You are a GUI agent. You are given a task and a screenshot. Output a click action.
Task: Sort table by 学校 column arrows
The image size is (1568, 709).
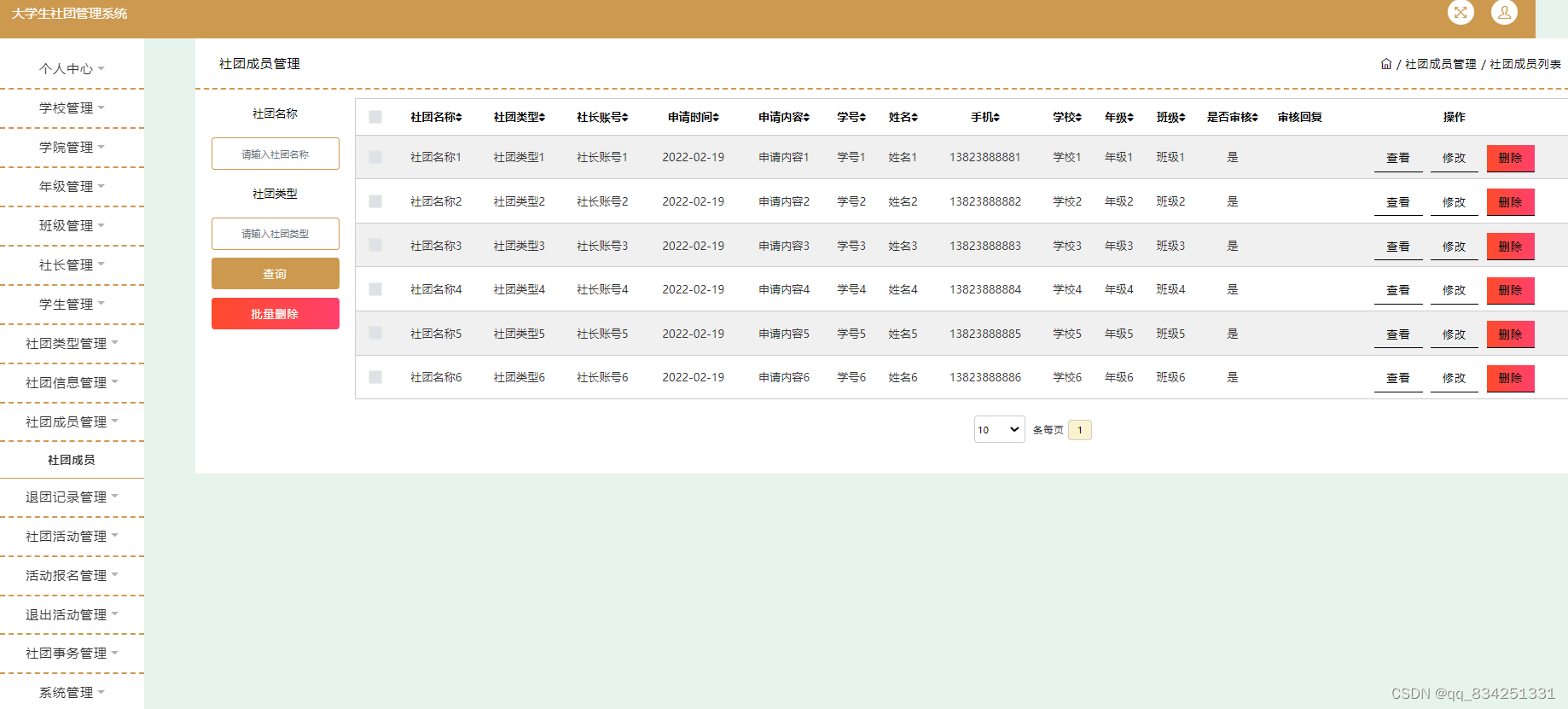click(1079, 118)
